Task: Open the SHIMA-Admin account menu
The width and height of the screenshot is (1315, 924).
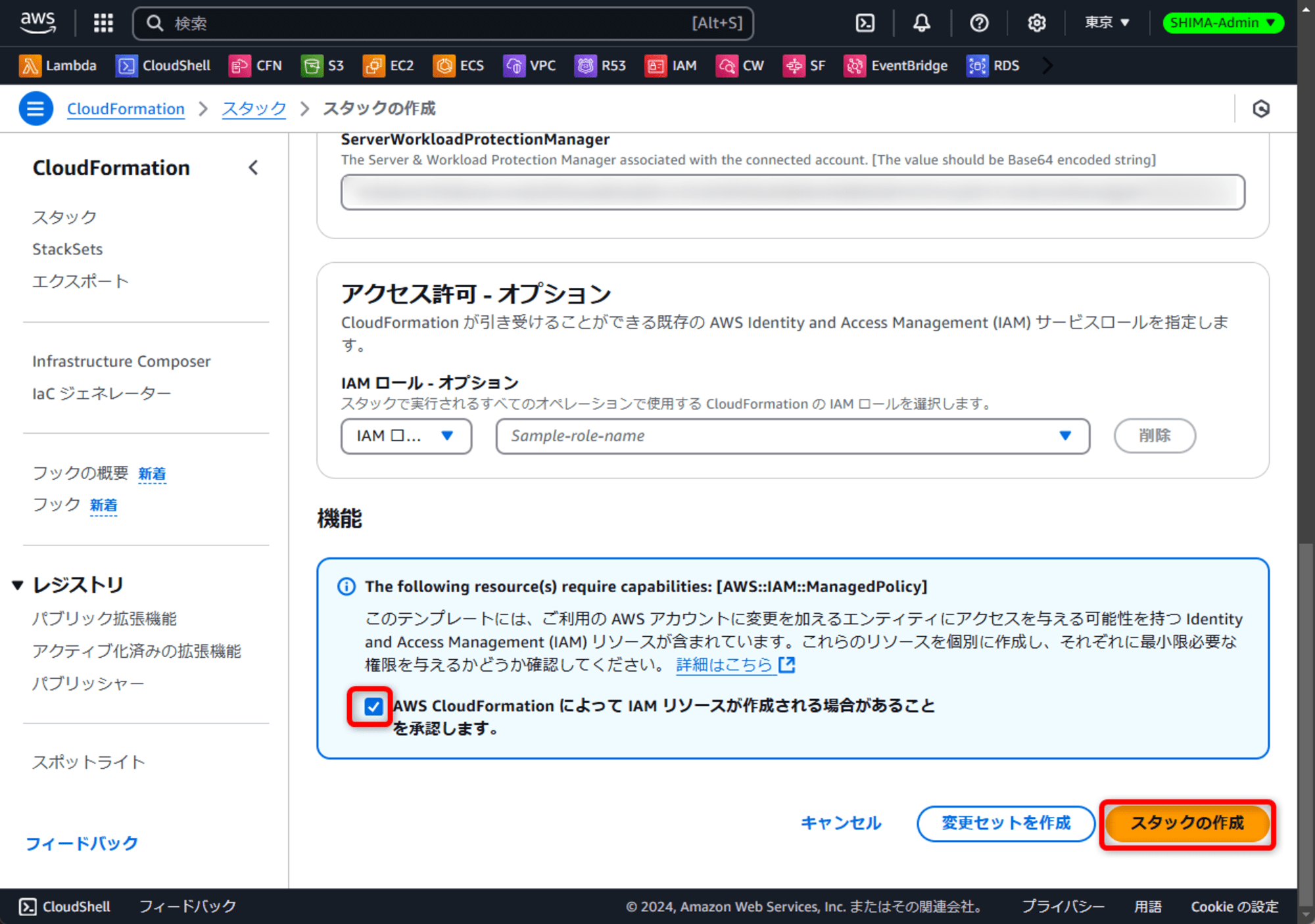Action: click(x=1222, y=23)
